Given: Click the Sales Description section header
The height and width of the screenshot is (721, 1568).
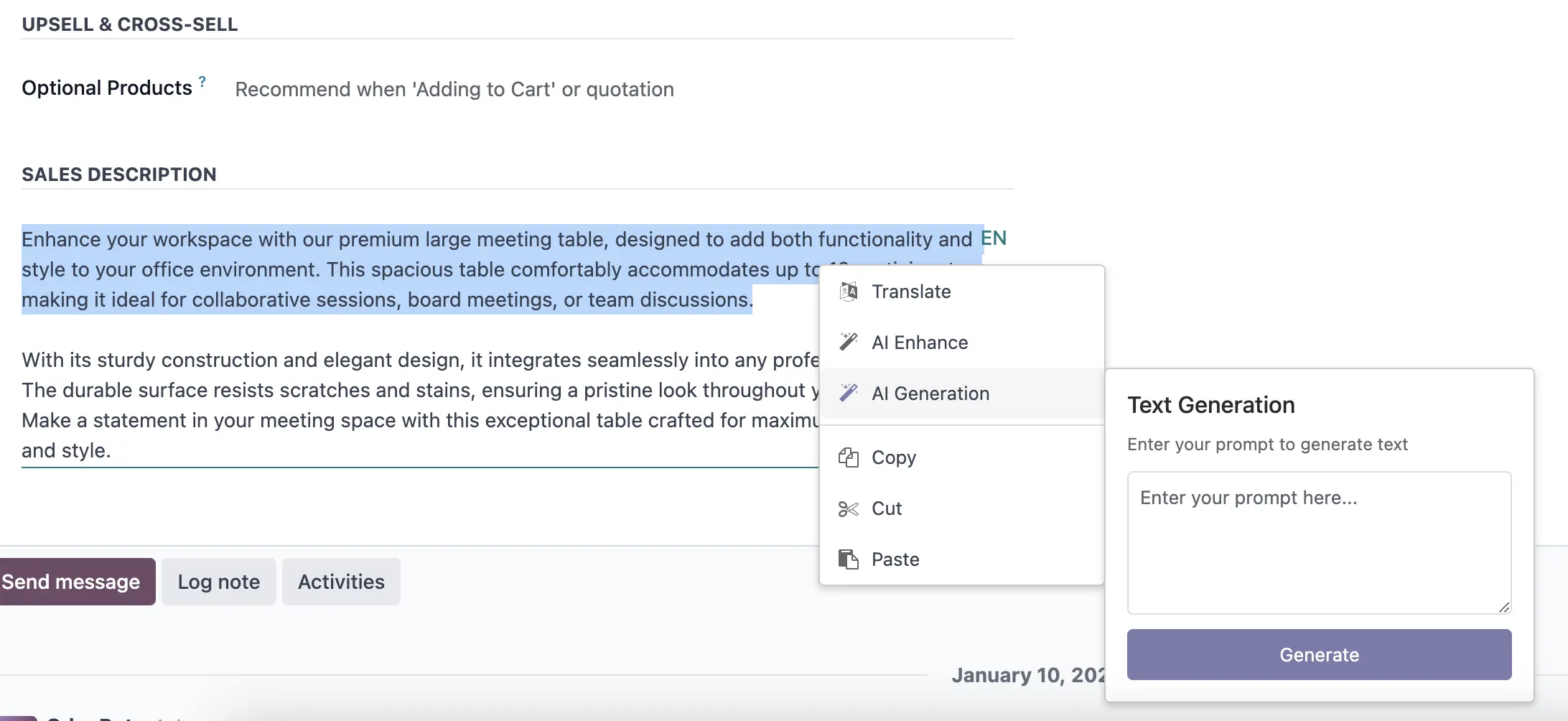Looking at the screenshot, I should tap(119, 175).
